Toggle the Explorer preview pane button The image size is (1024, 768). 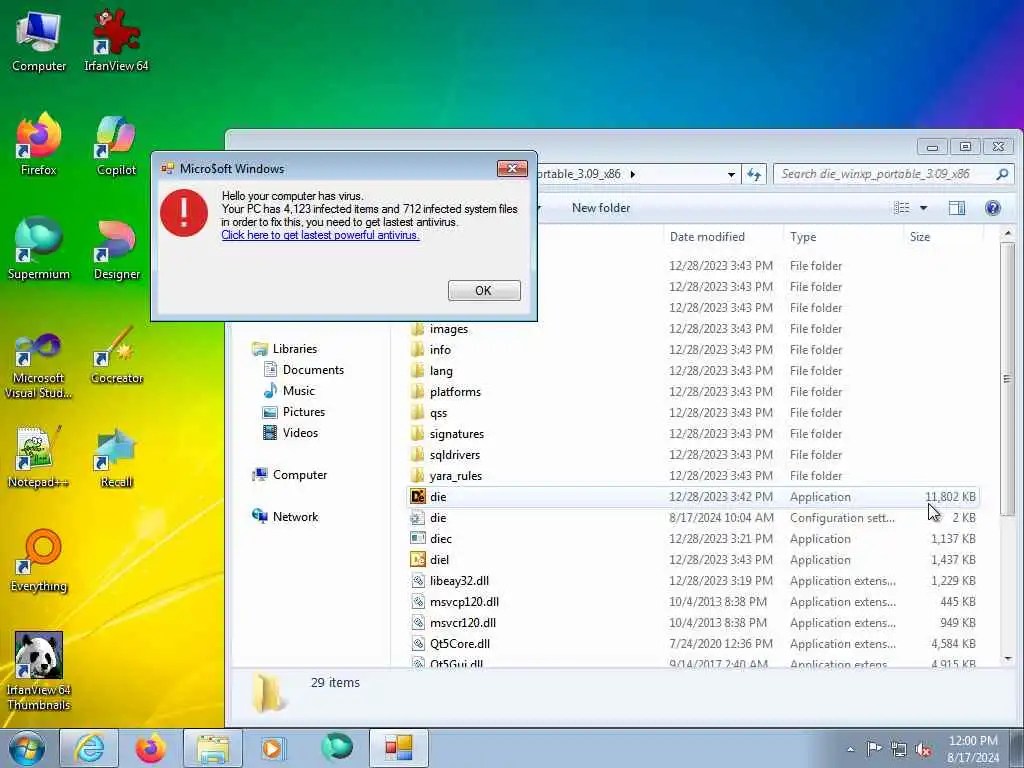(x=957, y=208)
